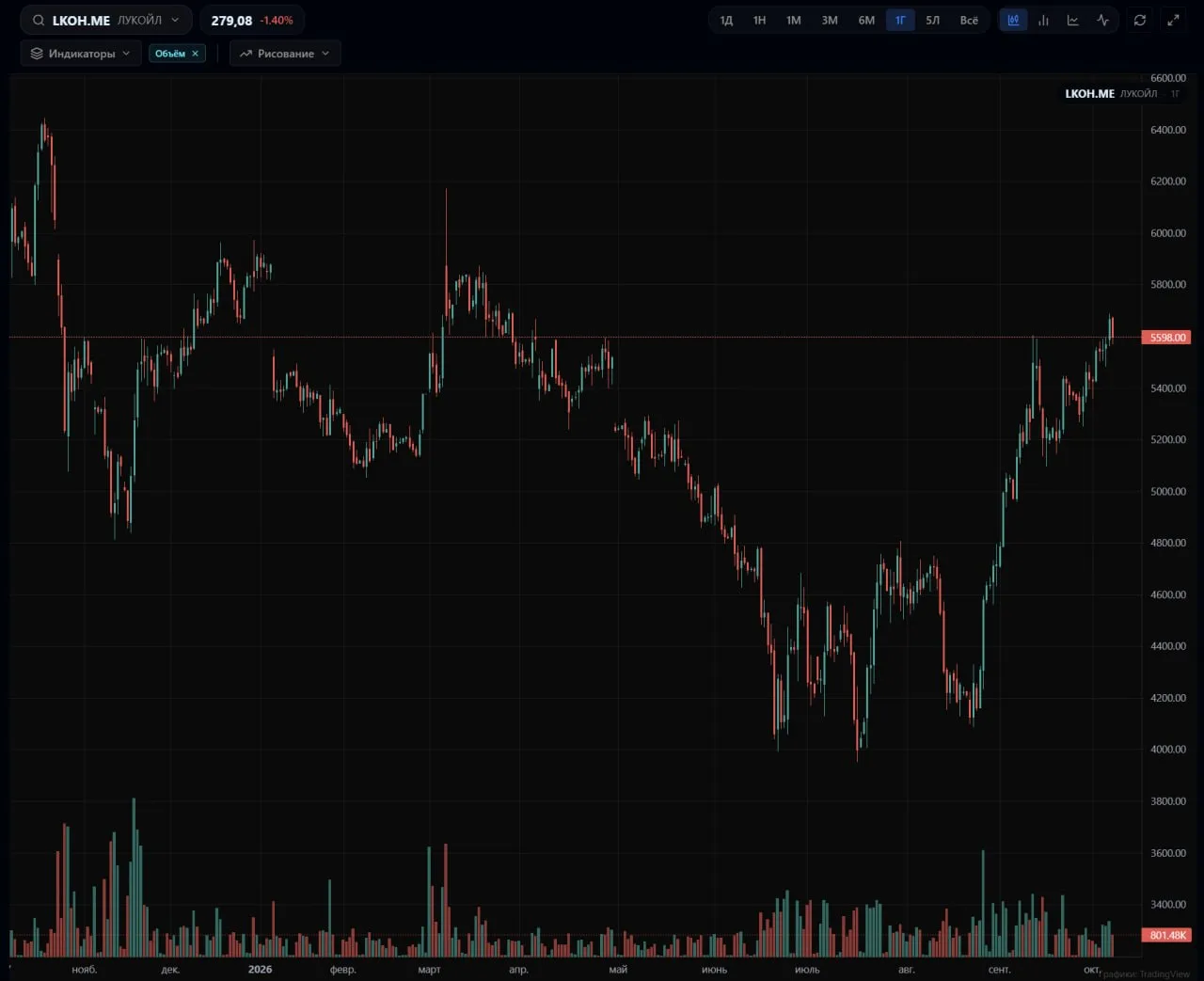Click the 801.48K volume label
Screen dimensions: 1204x981
pos(1167,935)
